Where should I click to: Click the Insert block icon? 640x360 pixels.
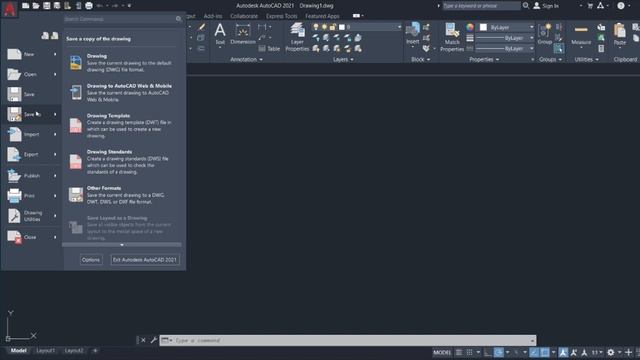(413, 30)
